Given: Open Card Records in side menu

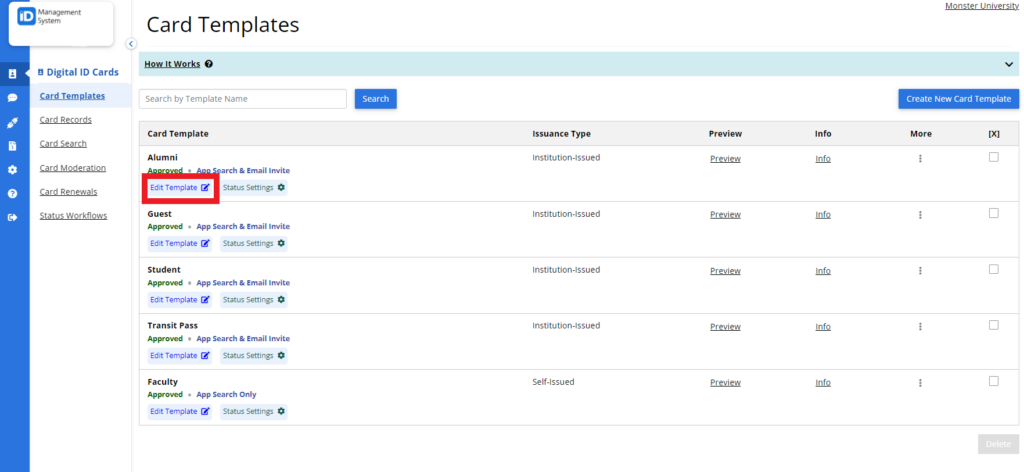Looking at the screenshot, I should tap(65, 119).
